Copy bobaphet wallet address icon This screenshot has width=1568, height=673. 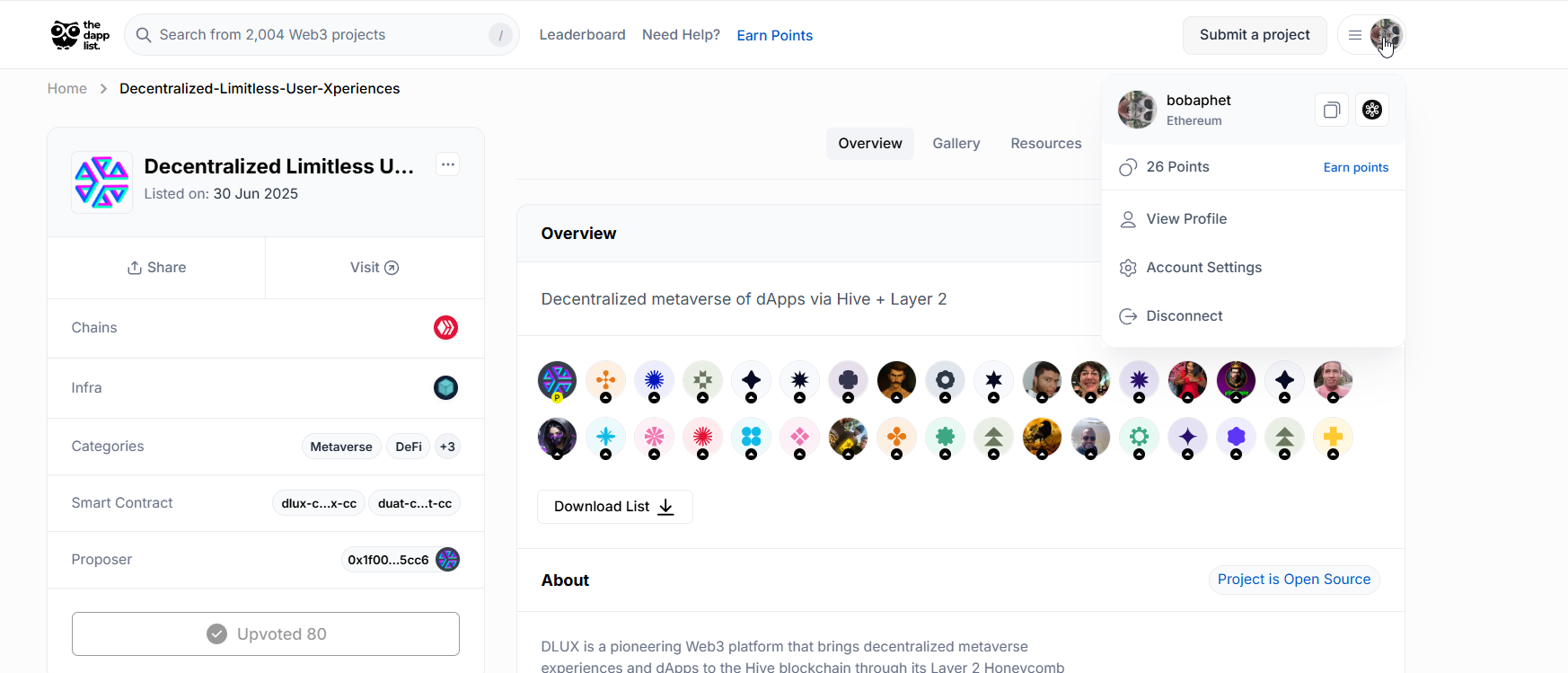1332,110
